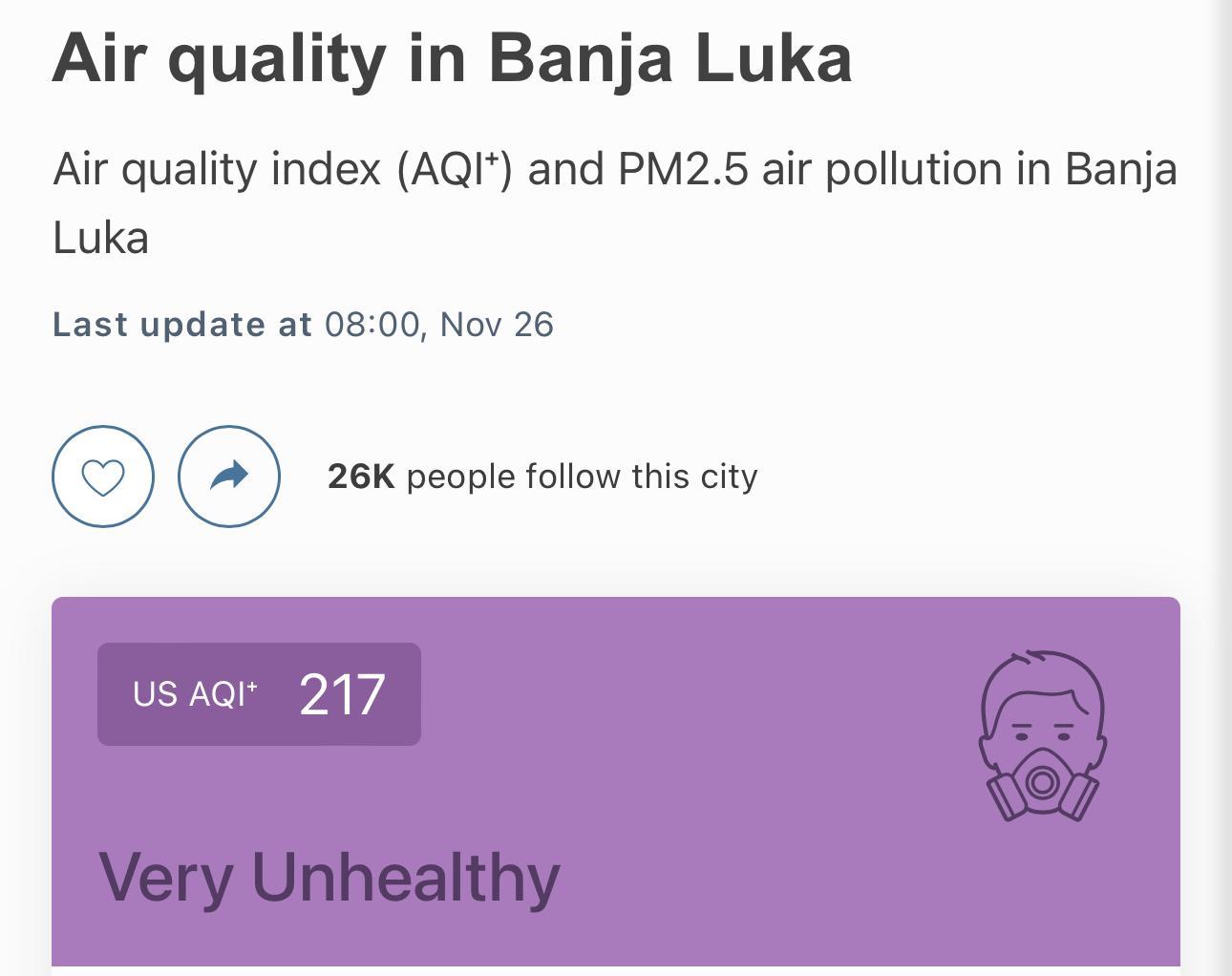Click the 217 AQI number
Image resolution: width=1232 pixels, height=976 pixels.
point(342,694)
